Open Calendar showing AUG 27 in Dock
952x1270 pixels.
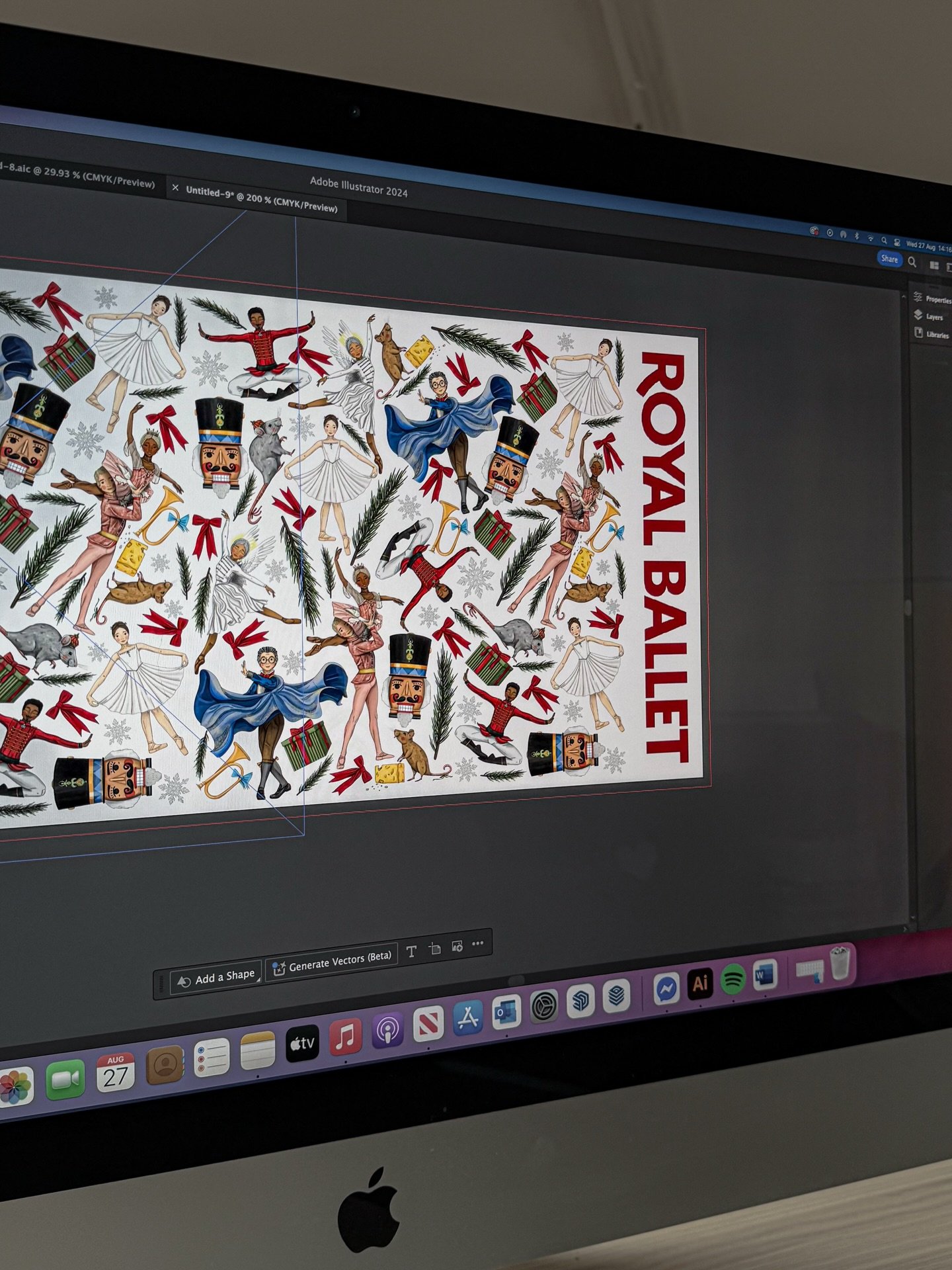tap(115, 1073)
